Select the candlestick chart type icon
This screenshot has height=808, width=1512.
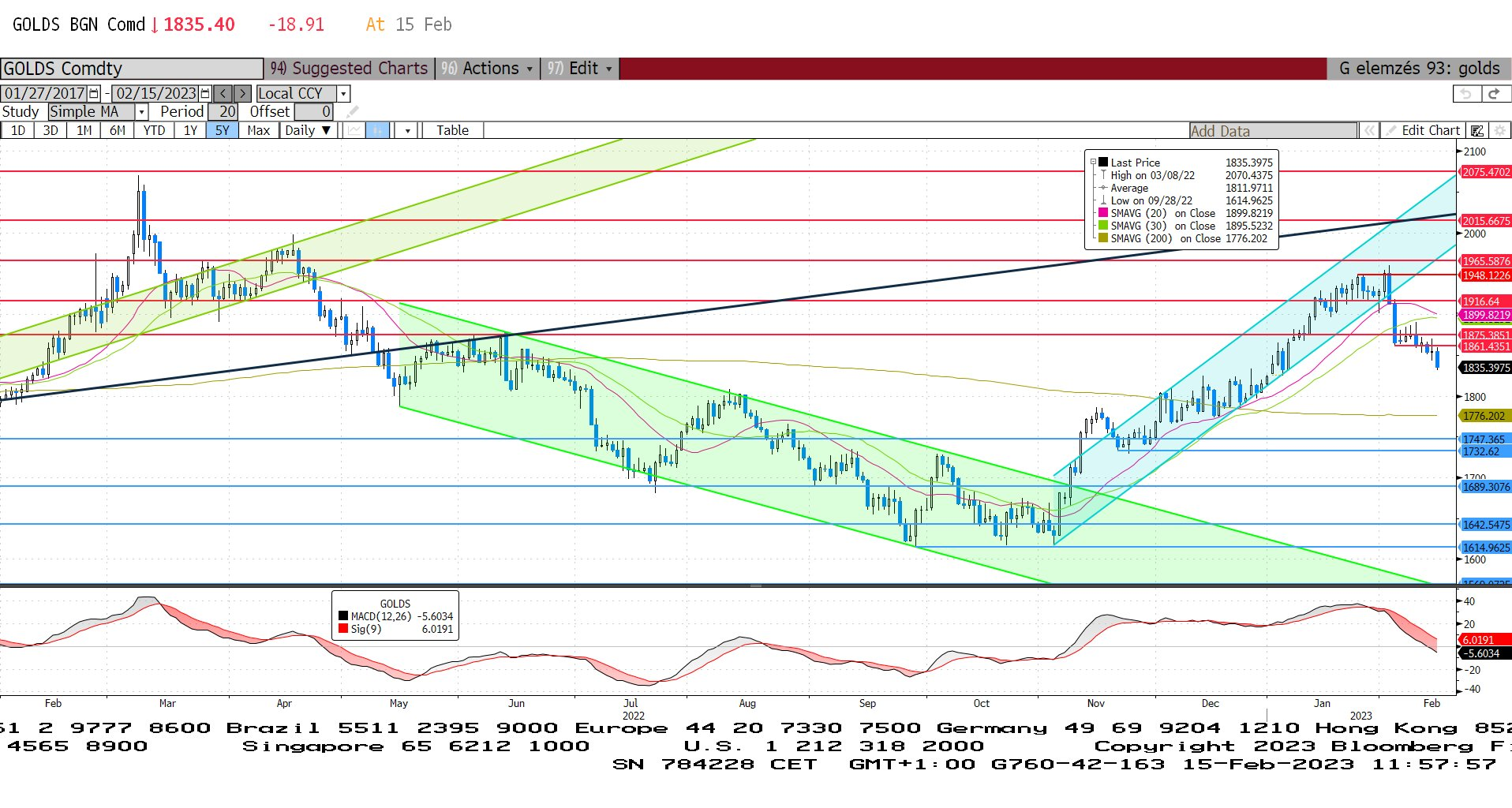pos(379,130)
